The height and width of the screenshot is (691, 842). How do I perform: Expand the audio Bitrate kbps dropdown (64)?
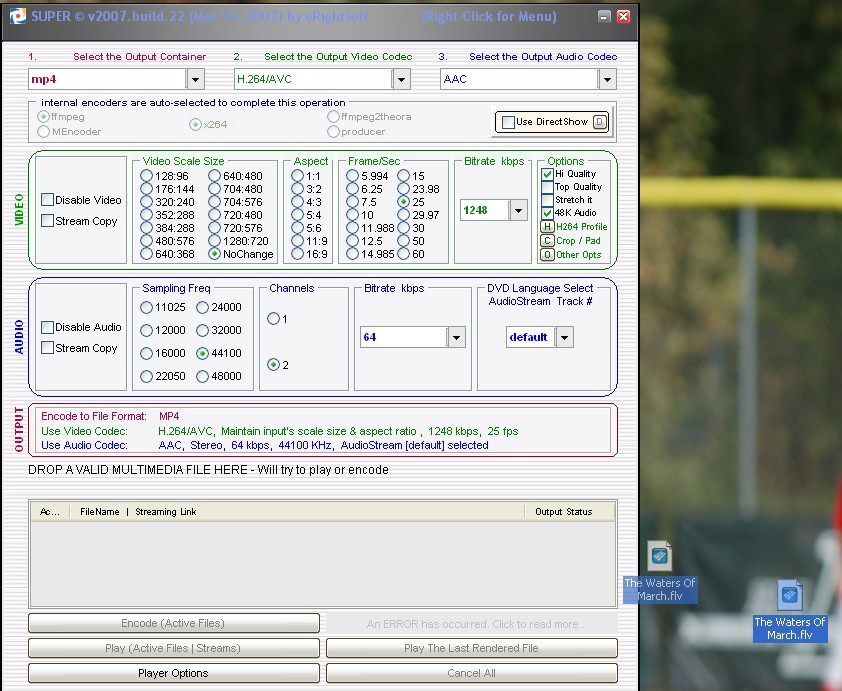(x=456, y=337)
